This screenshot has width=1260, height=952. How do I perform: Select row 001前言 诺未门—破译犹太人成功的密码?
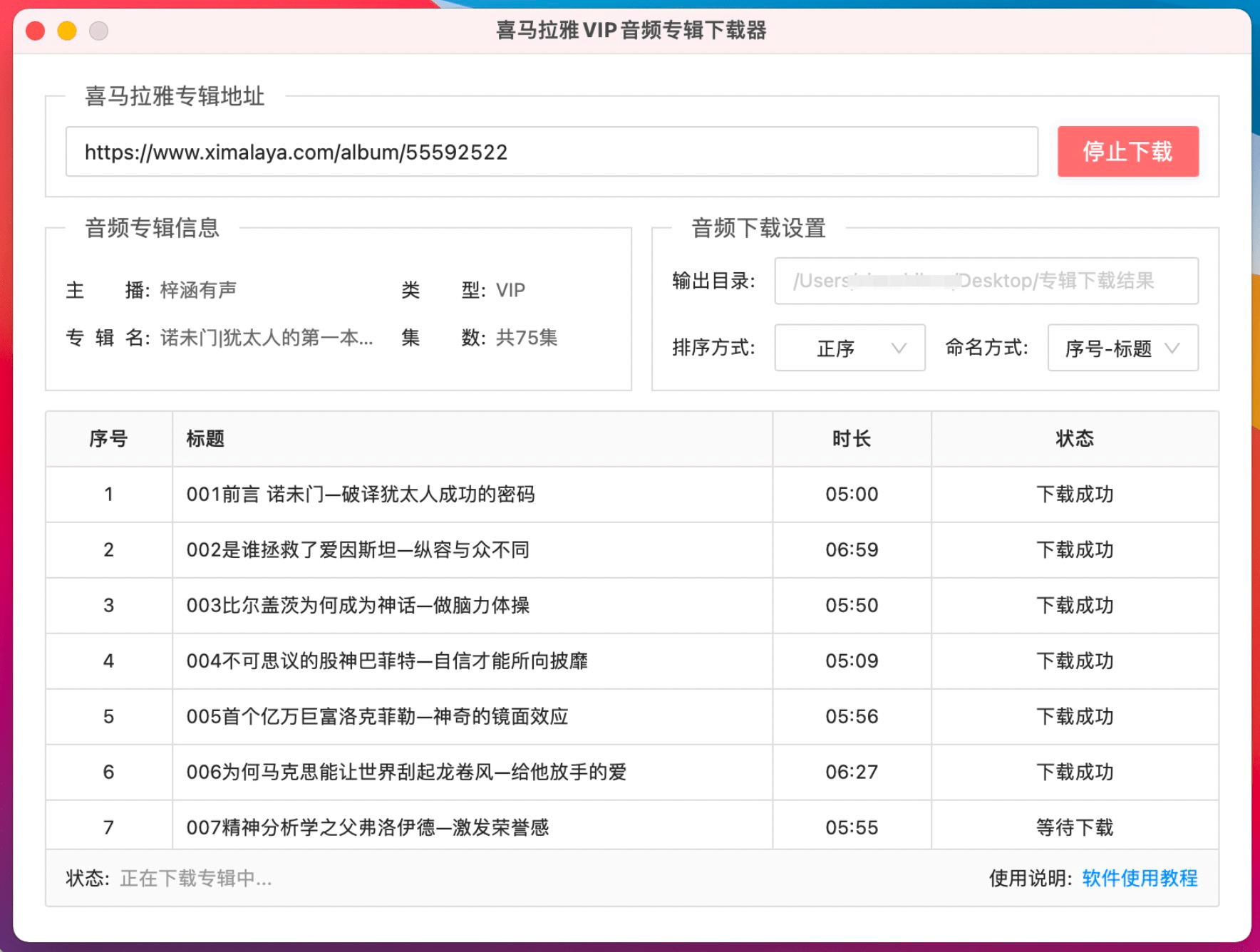tap(632, 495)
